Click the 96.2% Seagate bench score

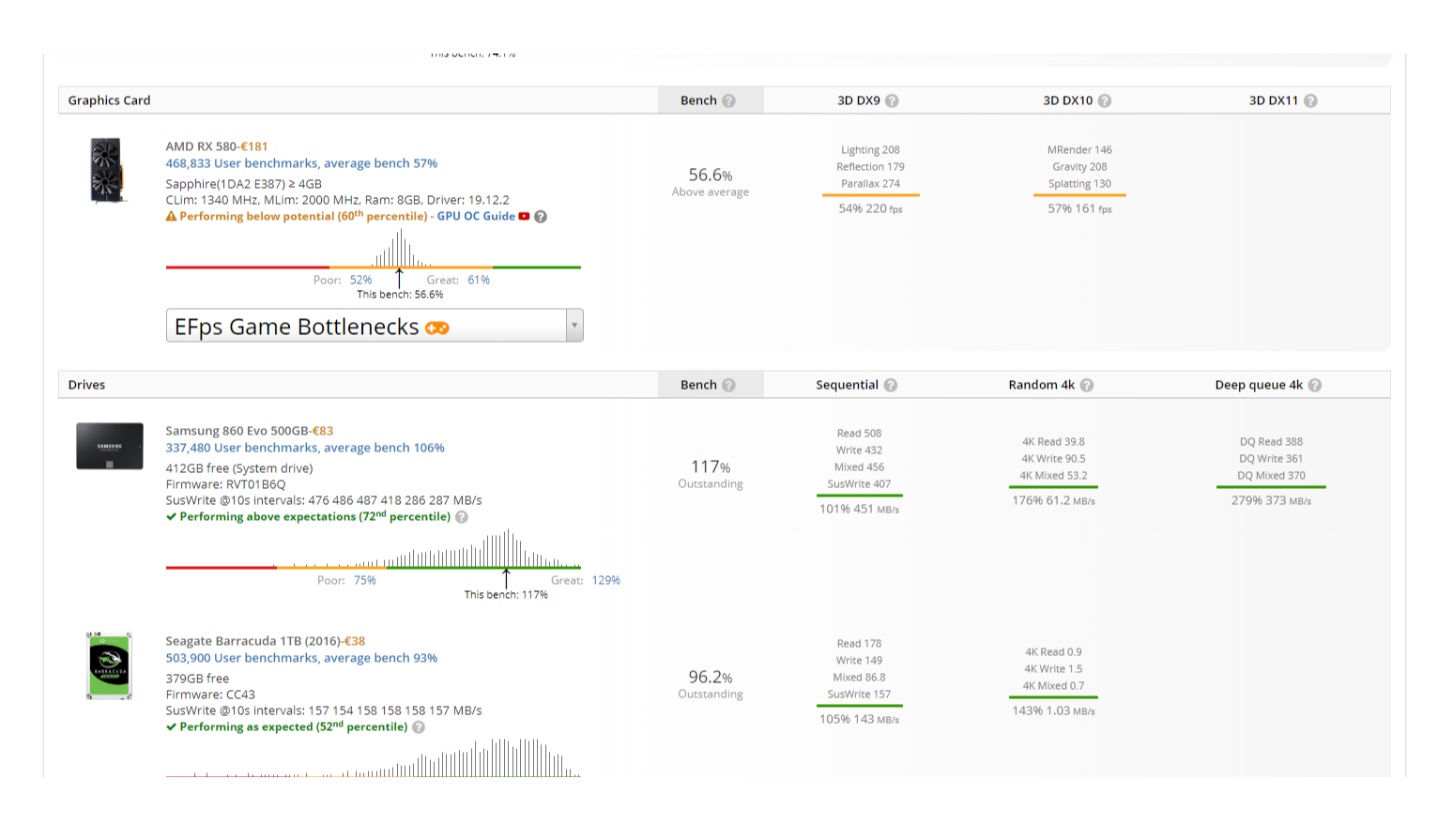tap(711, 677)
